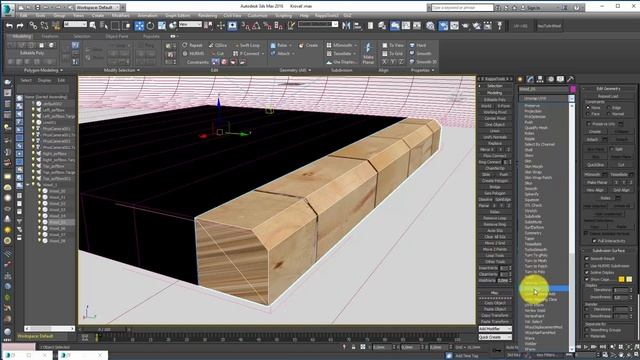Click the Align tool icon
640x360 pixels.
pyautogui.click(x=358, y=26)
